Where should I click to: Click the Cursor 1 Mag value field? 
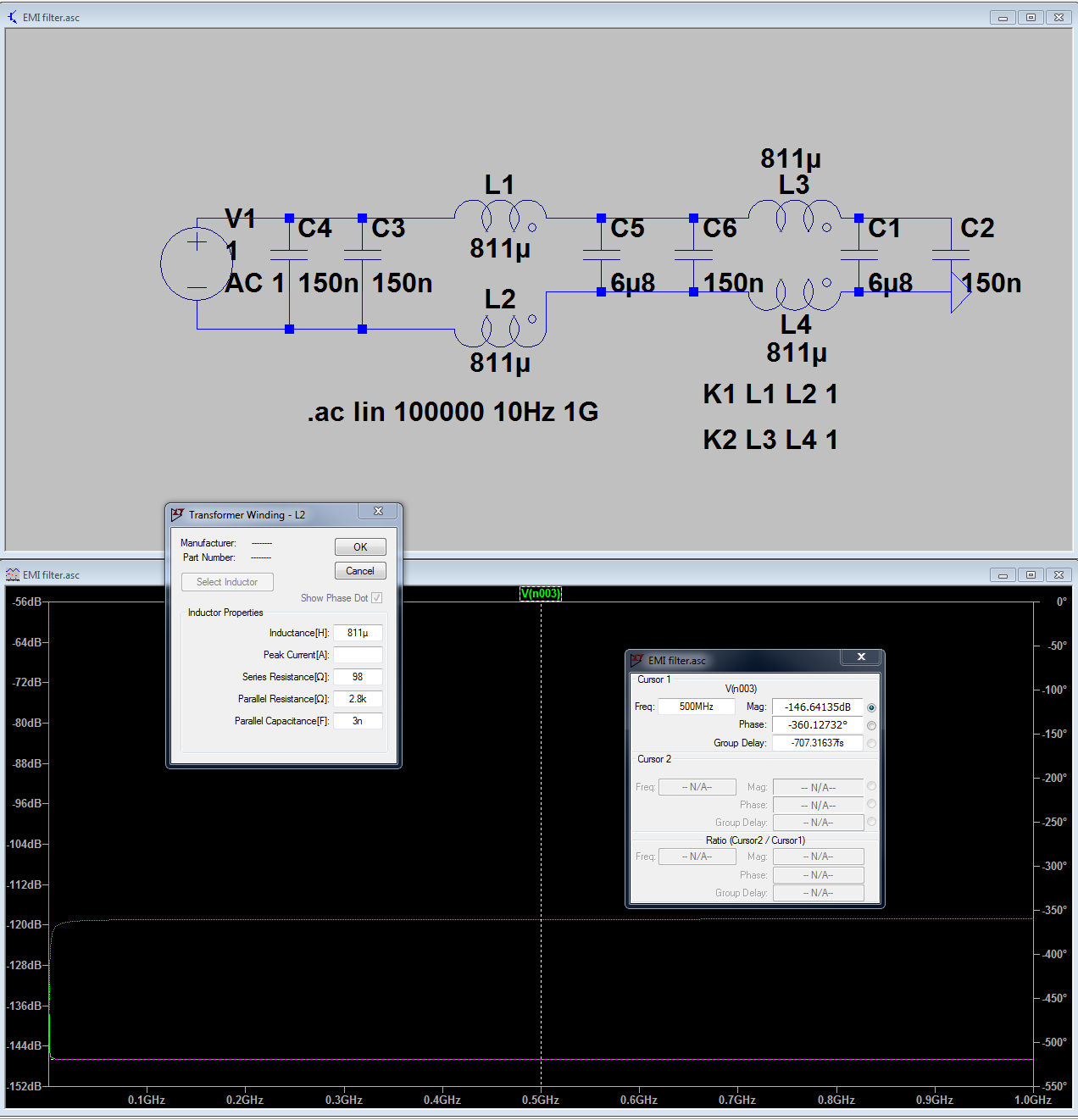pos(818,707)
